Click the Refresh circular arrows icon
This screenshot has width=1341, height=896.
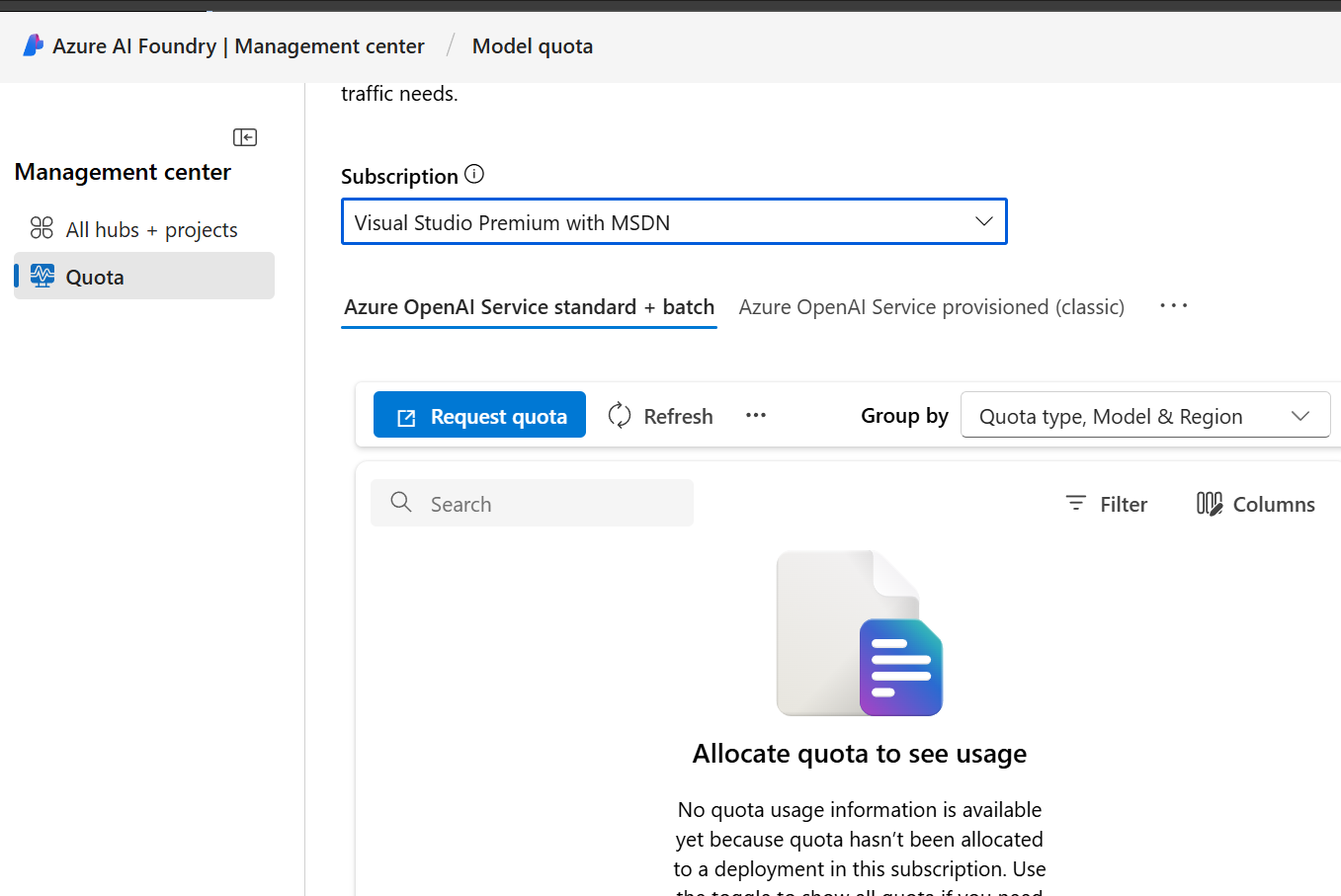point(620,416)
